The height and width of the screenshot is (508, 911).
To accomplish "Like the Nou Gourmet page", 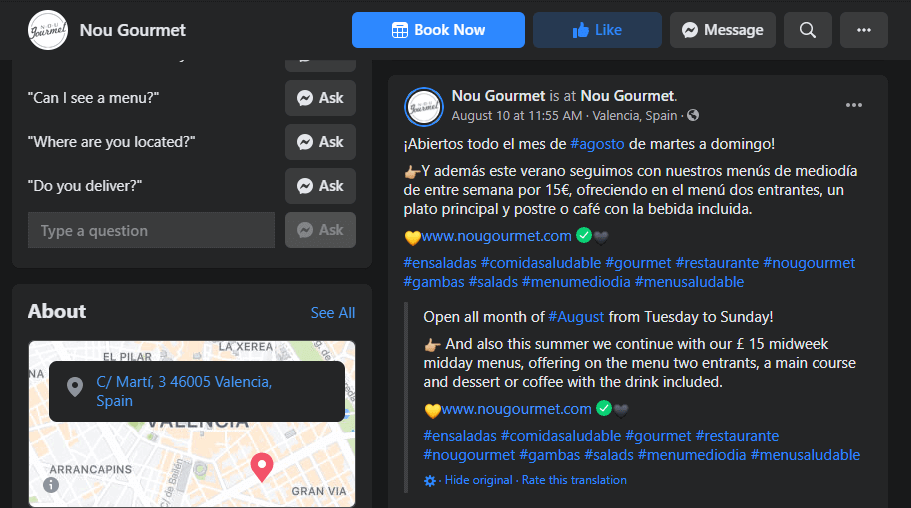I will (x=597, y=30).
